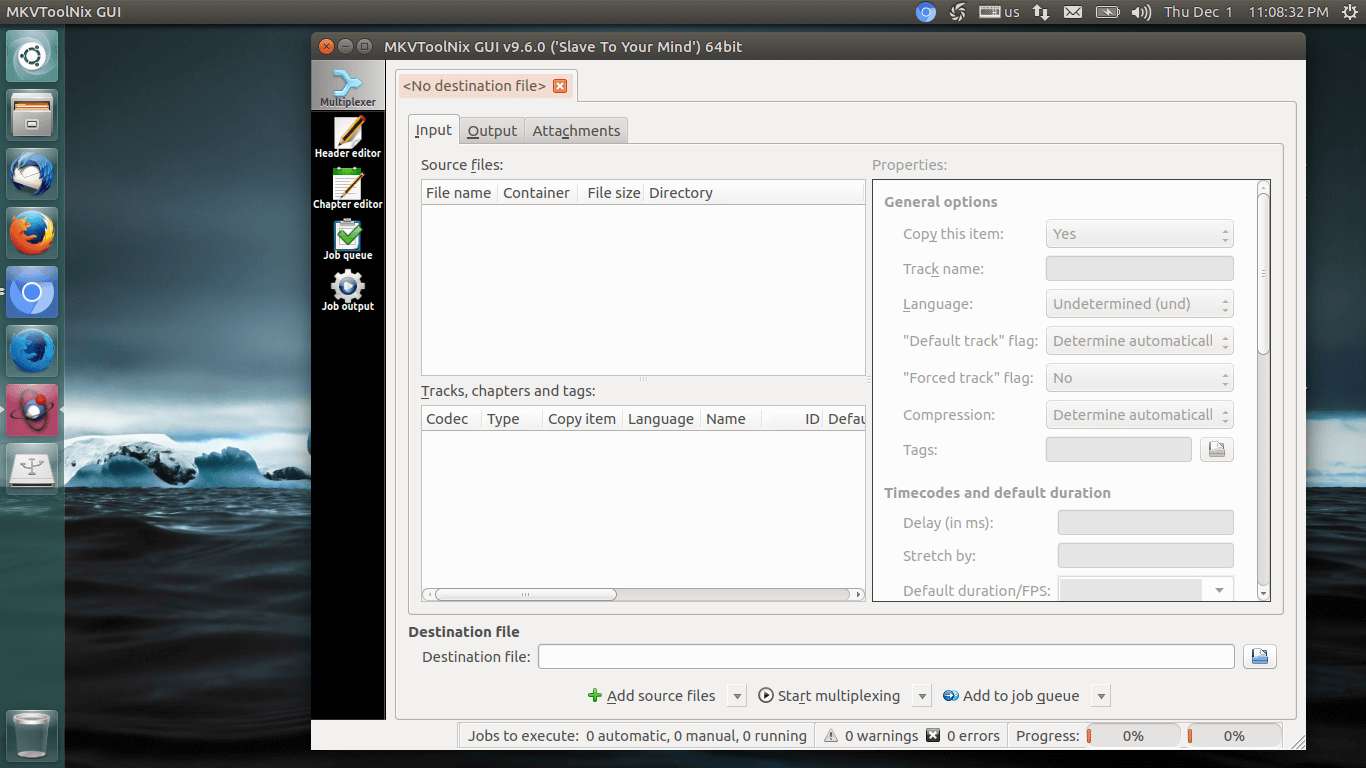
Task: Switch to the Chapter editor
Action: tap(347, 189)
